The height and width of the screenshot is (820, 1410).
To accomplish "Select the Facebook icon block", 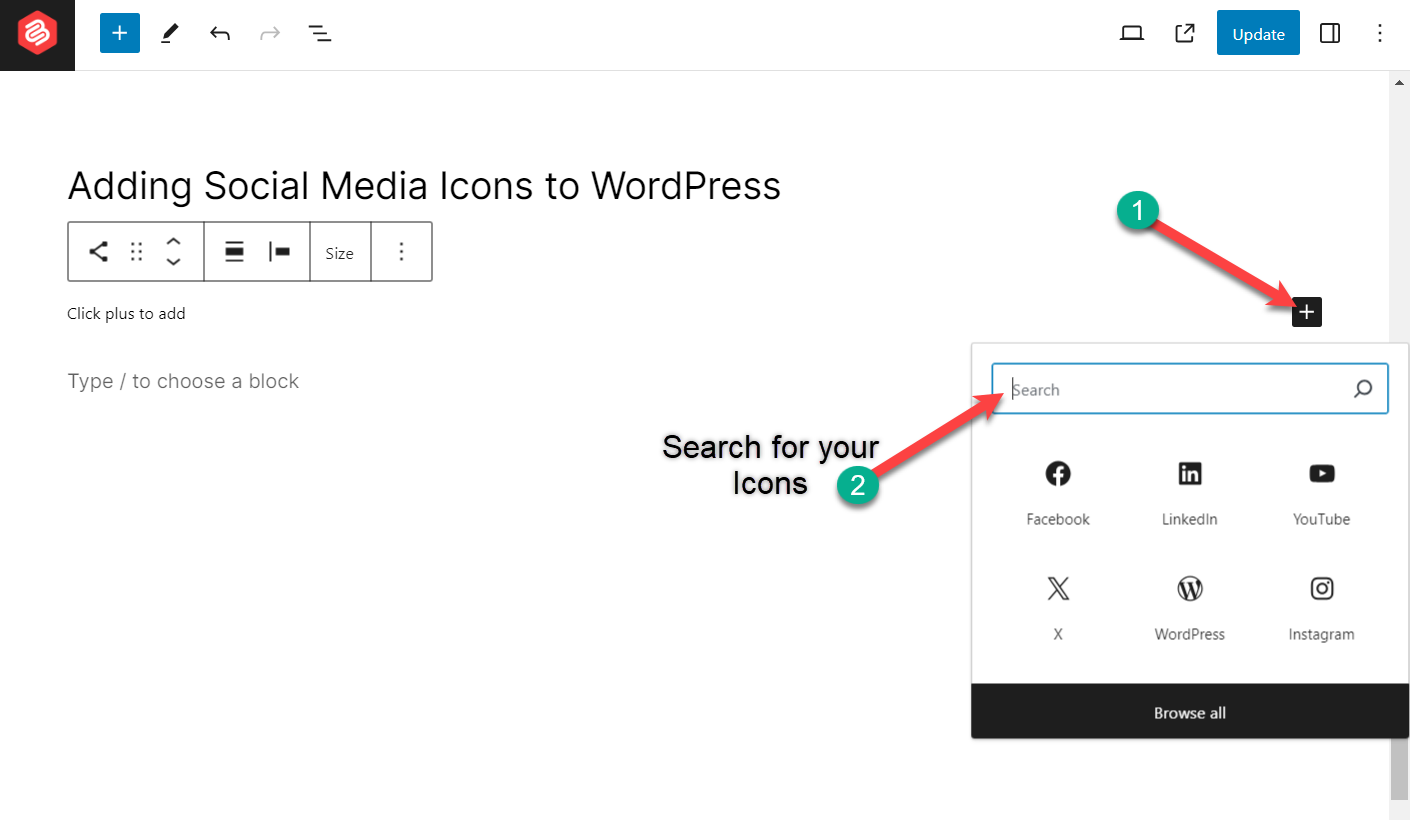I will [1057, 473].
